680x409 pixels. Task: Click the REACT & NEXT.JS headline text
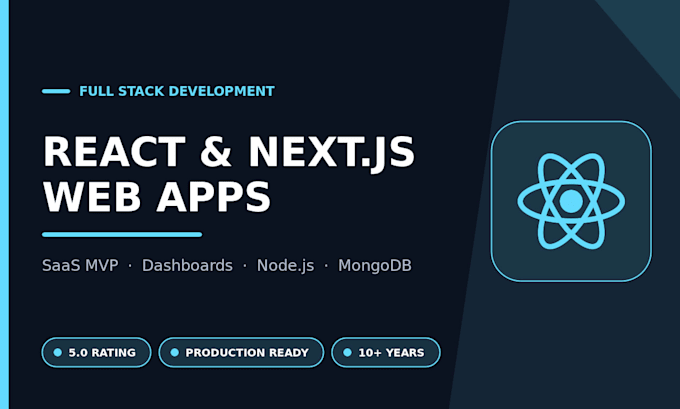[x=229, y=152]
